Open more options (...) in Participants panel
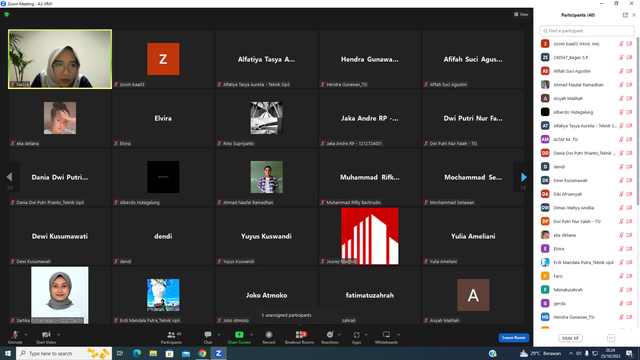Screen dimensions: 640x360 tap(611, 338)
